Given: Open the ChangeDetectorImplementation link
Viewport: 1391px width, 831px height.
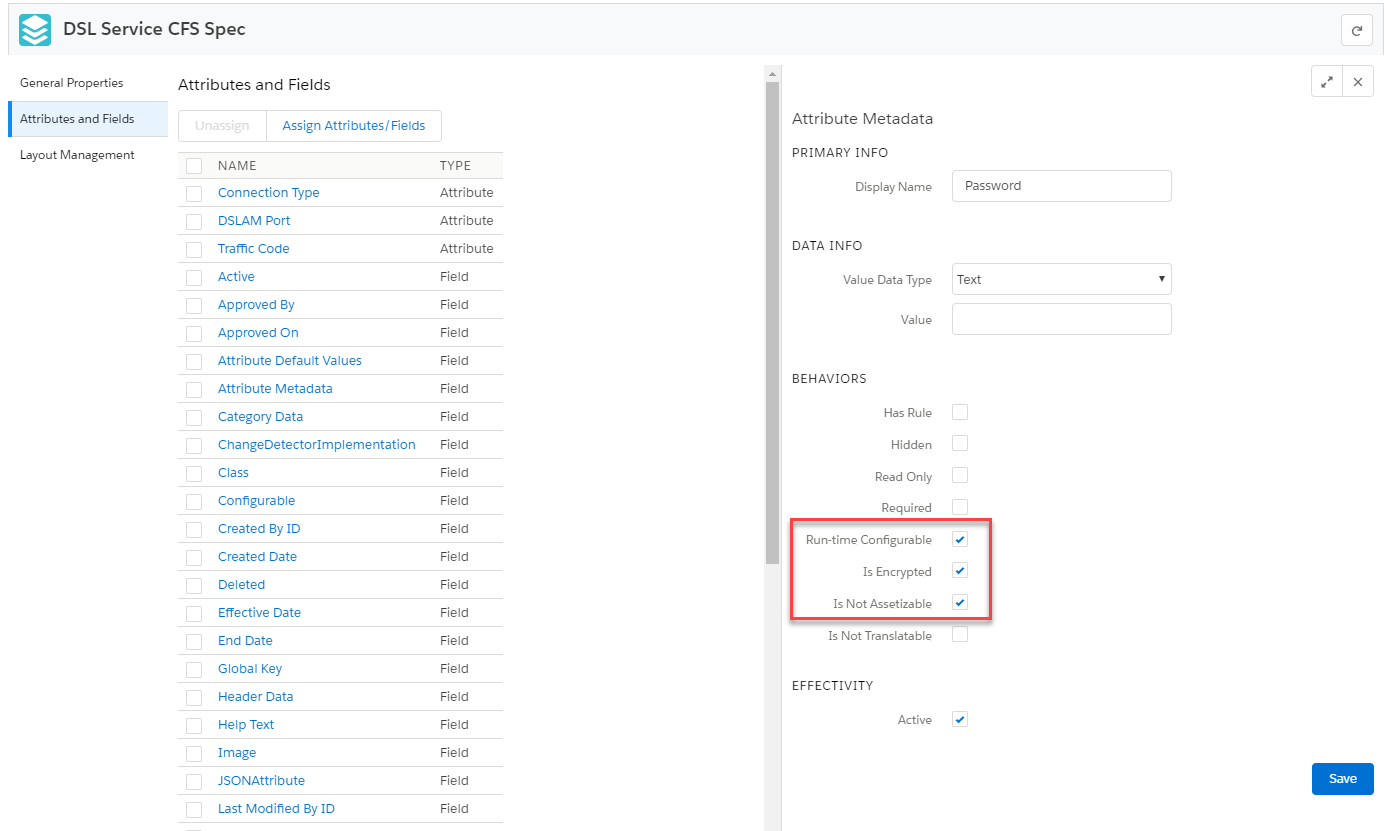Looking at the screenshot, I should 316,444.
